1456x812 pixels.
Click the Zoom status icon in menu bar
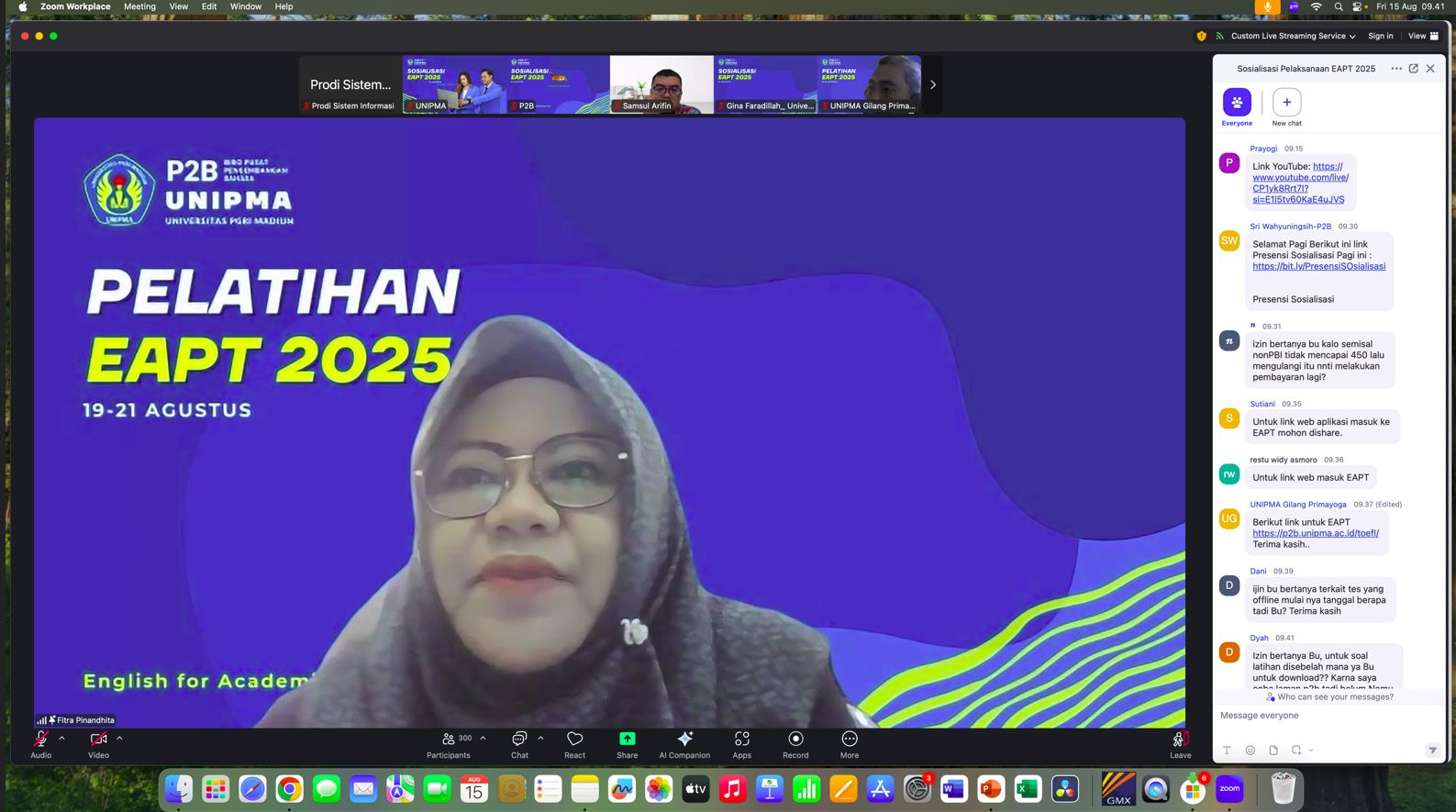[x=1294, y=6]
